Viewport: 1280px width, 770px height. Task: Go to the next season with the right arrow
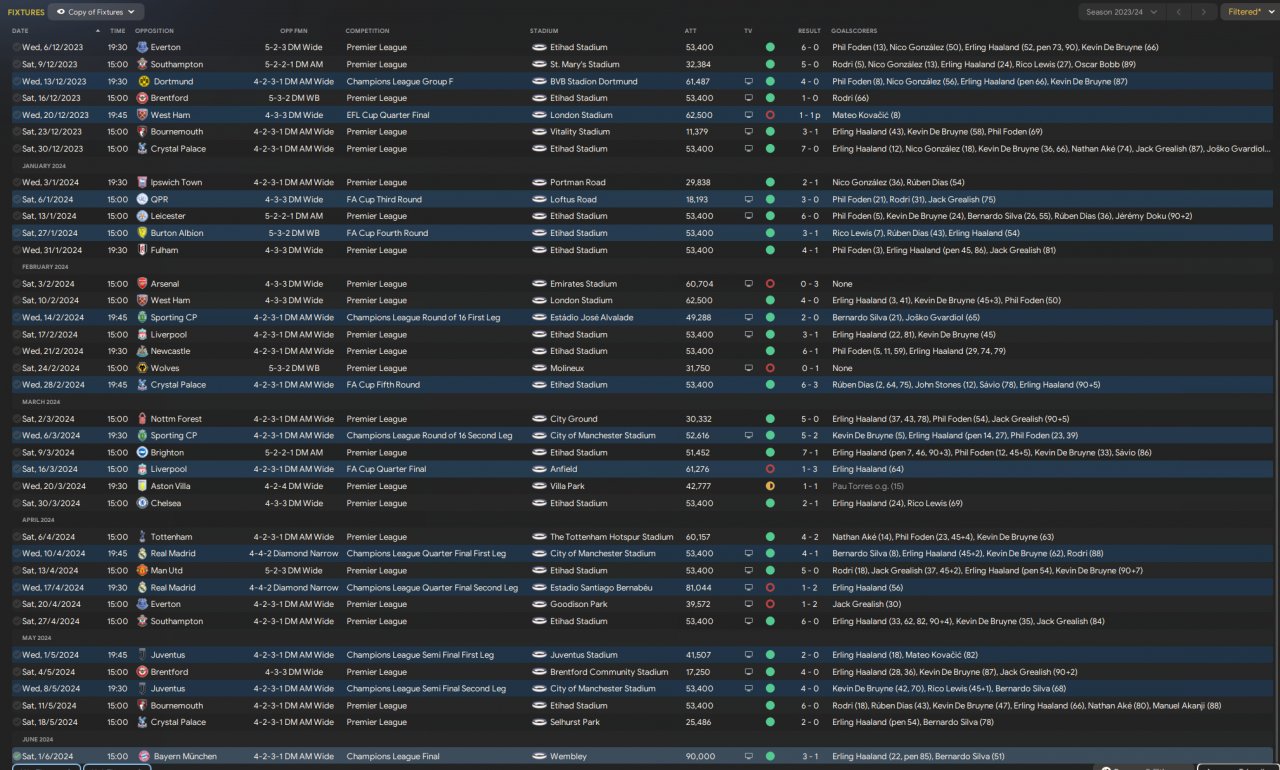[1204, 12]
